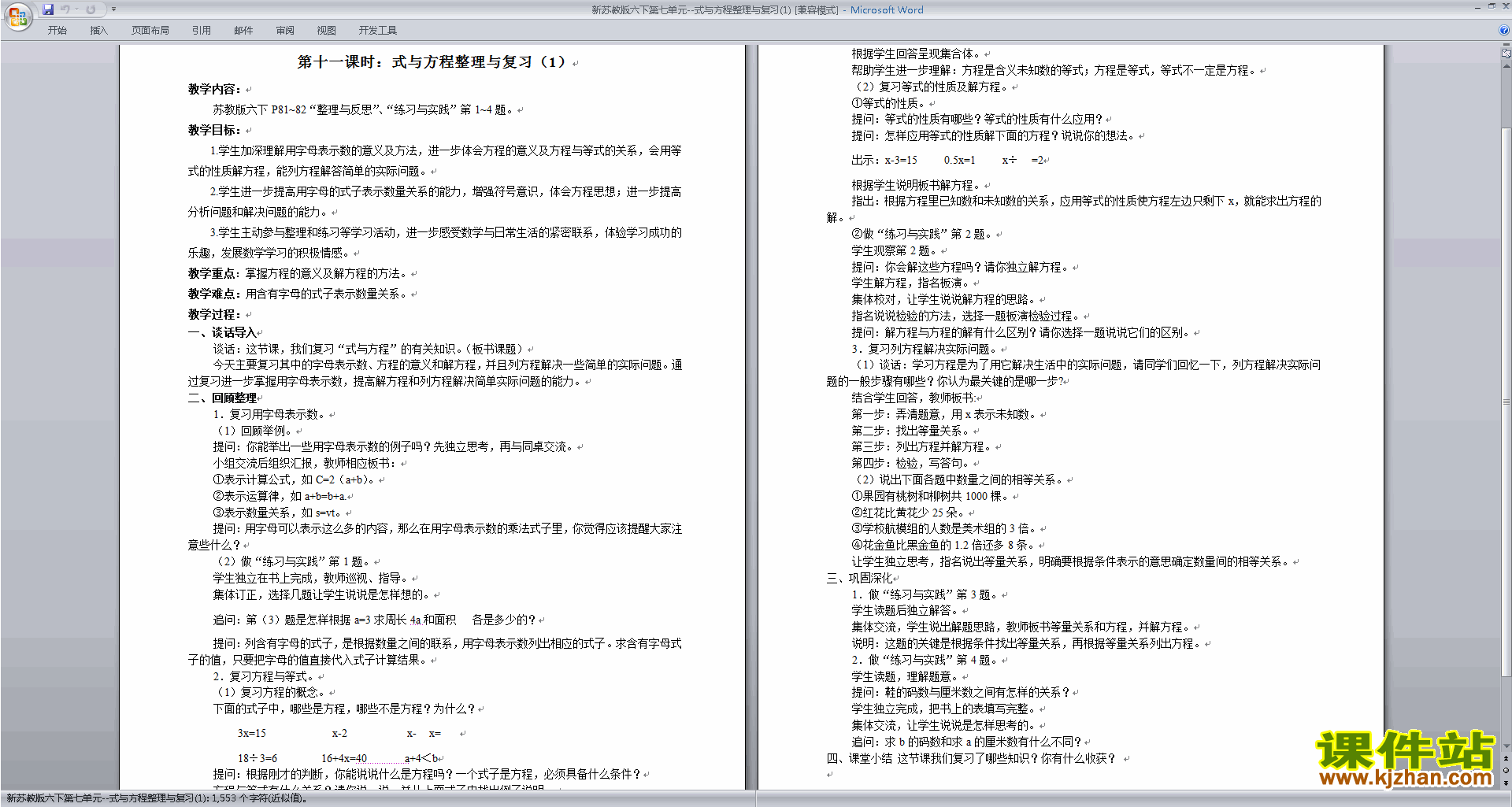The height and width of the screenshot is (807, 1512).
Task: Click the 三、巩固深化 heading on right page
Action: [x=859, y=578]
